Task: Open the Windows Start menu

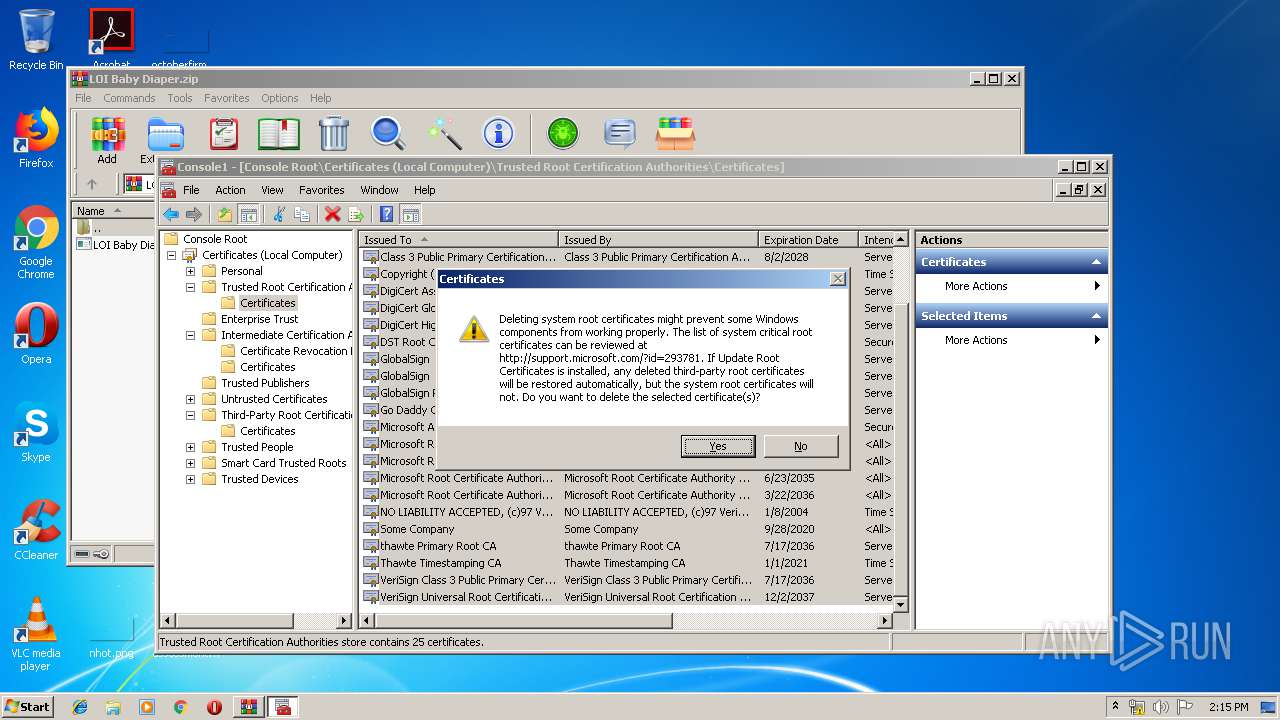Action: (28, 706)
